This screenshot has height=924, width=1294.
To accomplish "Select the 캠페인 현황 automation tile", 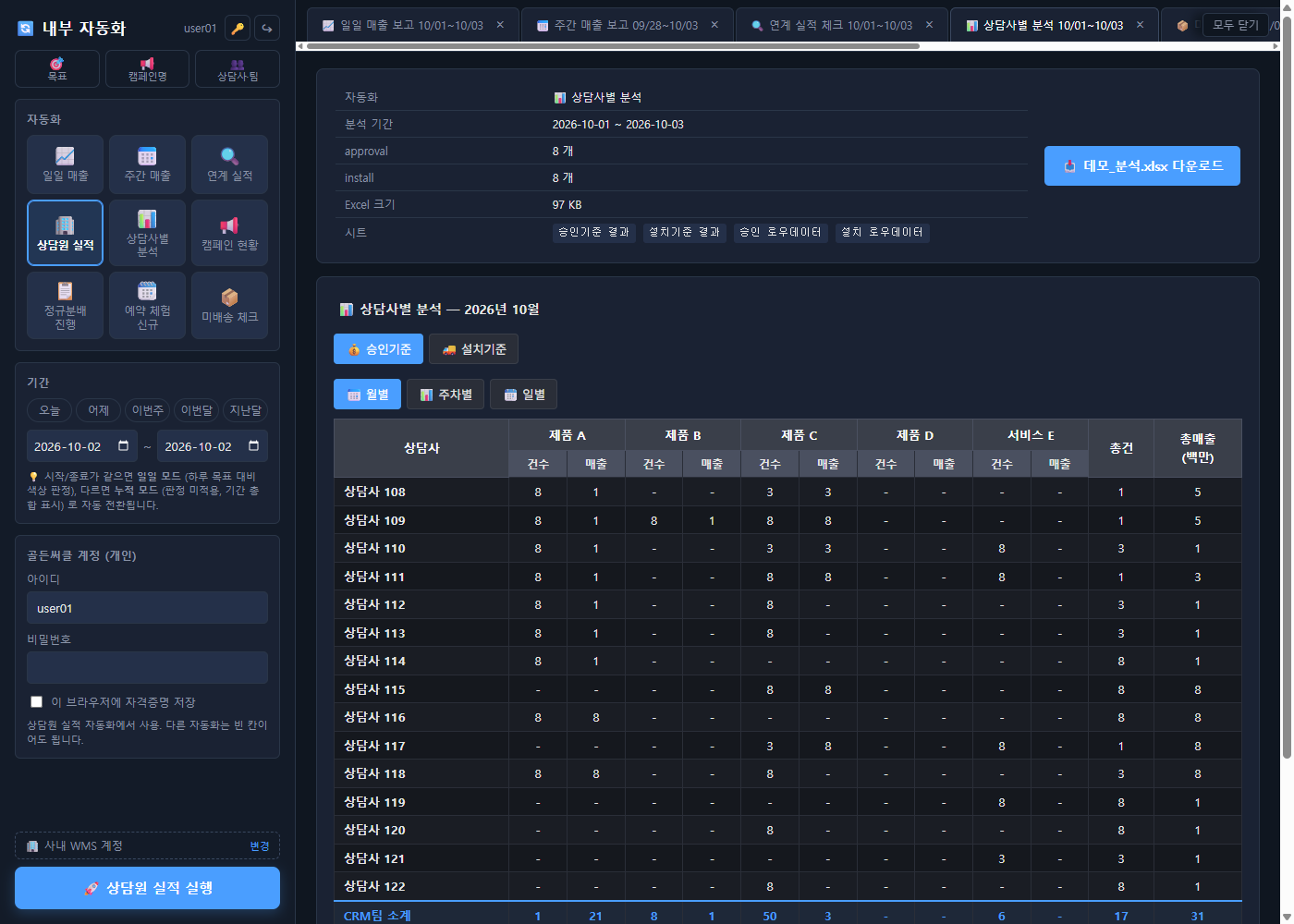I will point(229,233).
